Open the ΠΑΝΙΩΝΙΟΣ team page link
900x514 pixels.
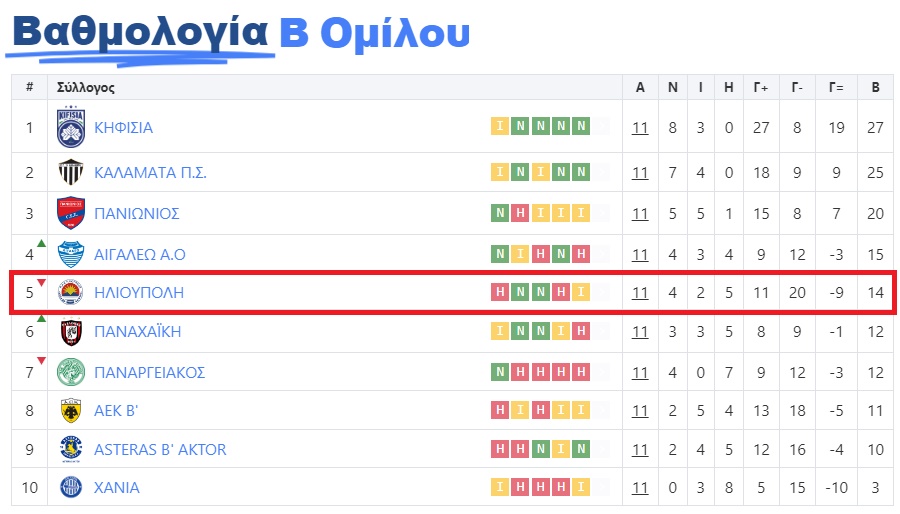(x=137, y=213)
